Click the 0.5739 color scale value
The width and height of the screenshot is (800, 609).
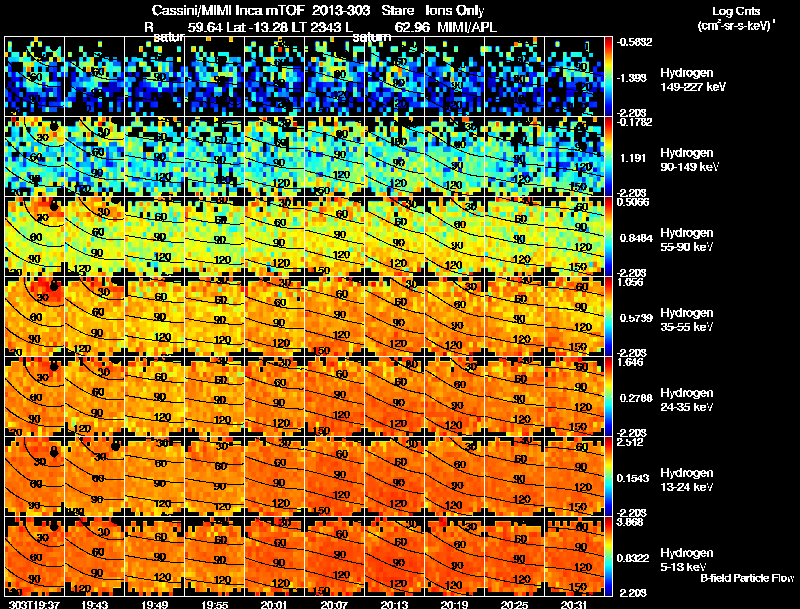636,318
